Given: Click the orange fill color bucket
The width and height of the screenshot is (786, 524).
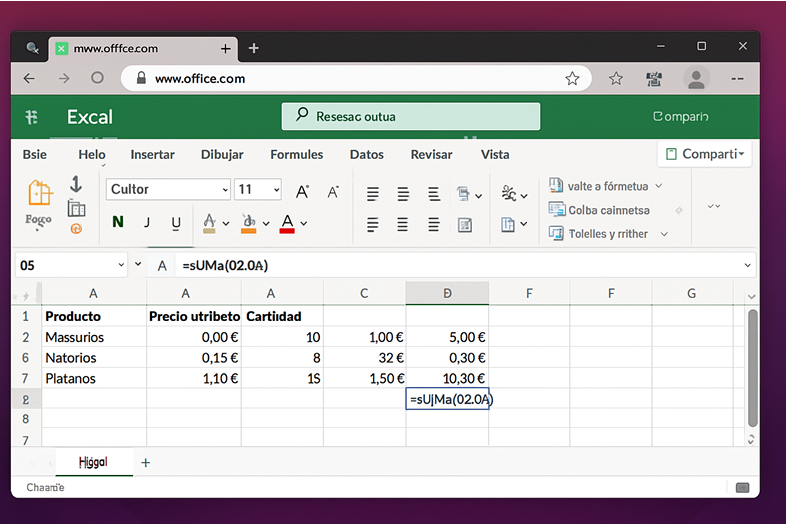Looking at the screenshot, I should (249, 223).
